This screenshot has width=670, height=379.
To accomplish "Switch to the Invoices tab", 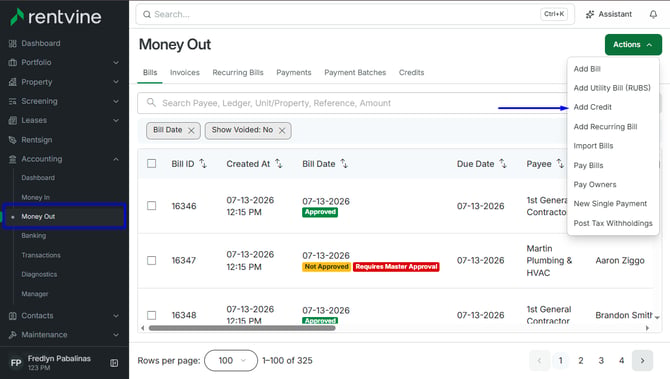I will pos(185,73).
